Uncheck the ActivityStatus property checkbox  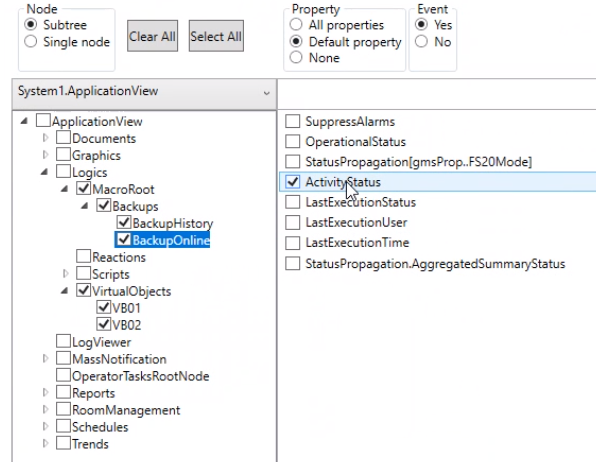click(x=293, y=182)
